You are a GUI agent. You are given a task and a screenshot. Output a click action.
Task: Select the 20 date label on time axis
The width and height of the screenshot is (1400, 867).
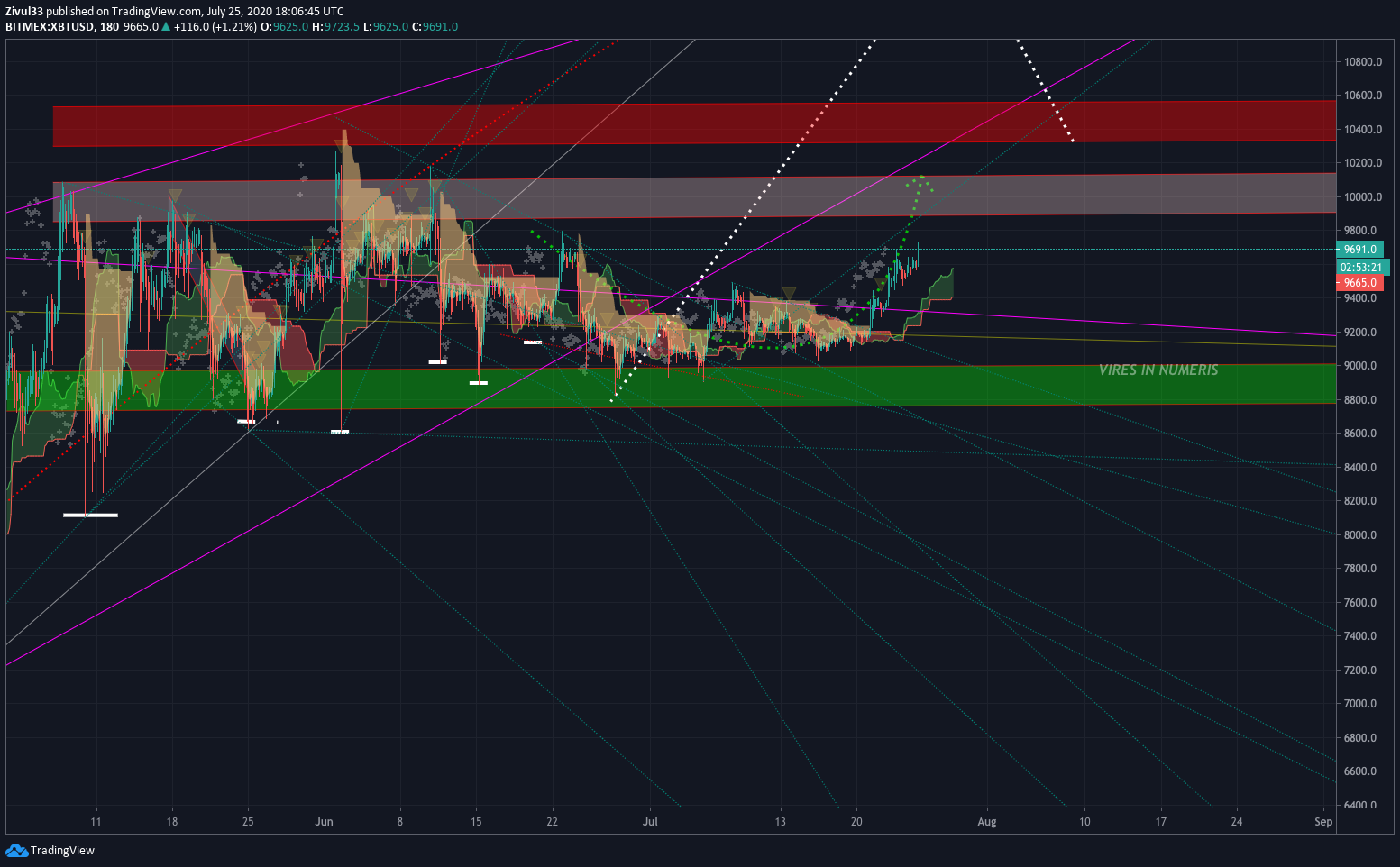pos(856,822)
